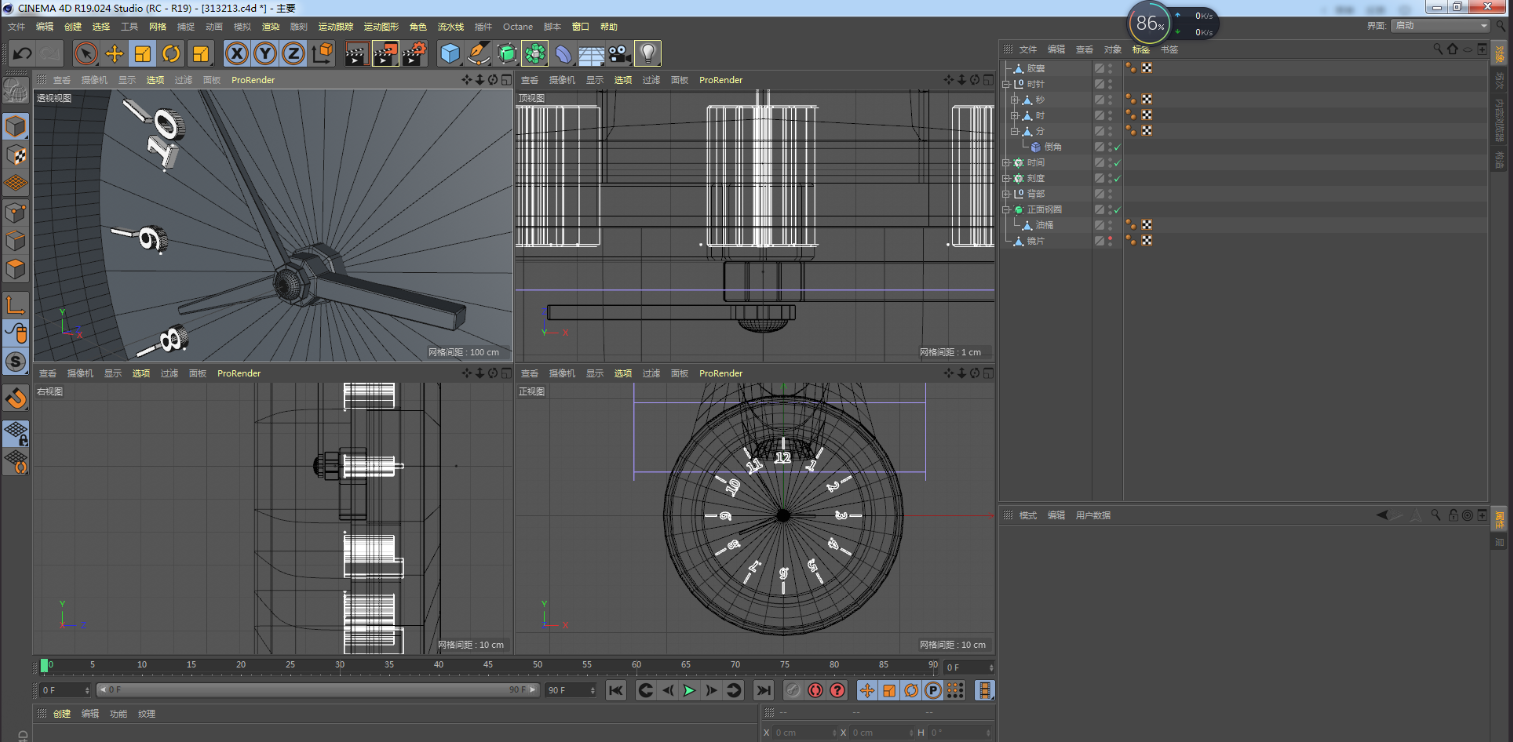Click the eye icon in Object Manager header

(x=1467, y=49)
